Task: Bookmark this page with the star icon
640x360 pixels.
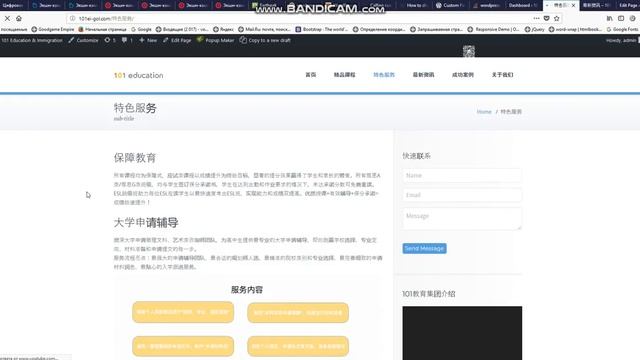Action: click(557, 18)
